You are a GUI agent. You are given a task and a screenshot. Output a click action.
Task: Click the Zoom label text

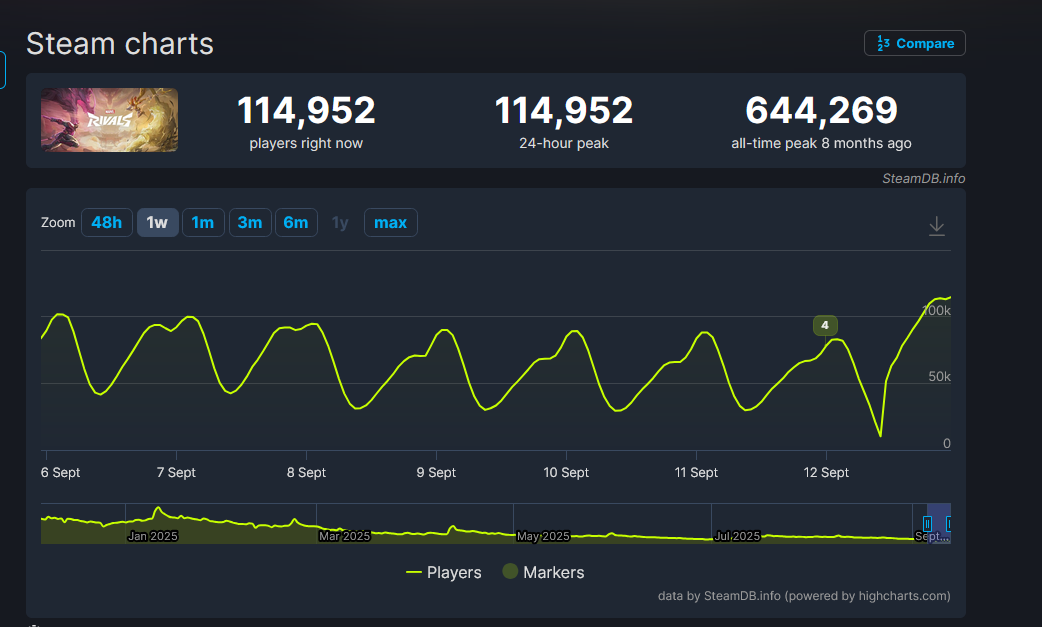click(x=58, y=223)
